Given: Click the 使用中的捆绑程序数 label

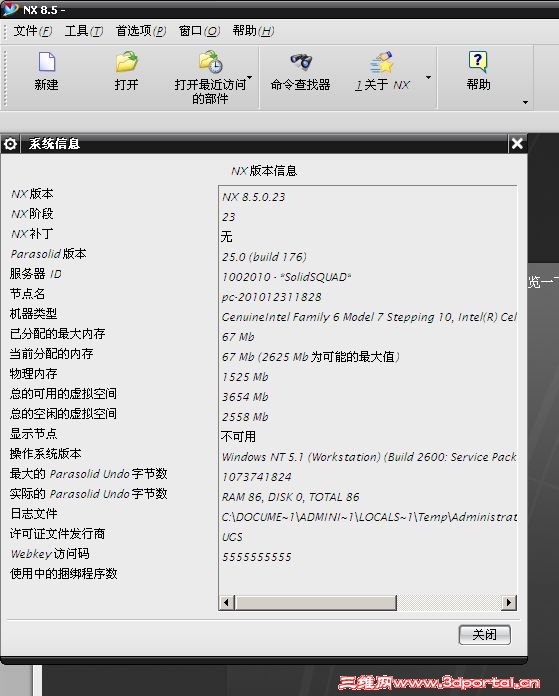Looking at the screenshot, I should 63,573.
